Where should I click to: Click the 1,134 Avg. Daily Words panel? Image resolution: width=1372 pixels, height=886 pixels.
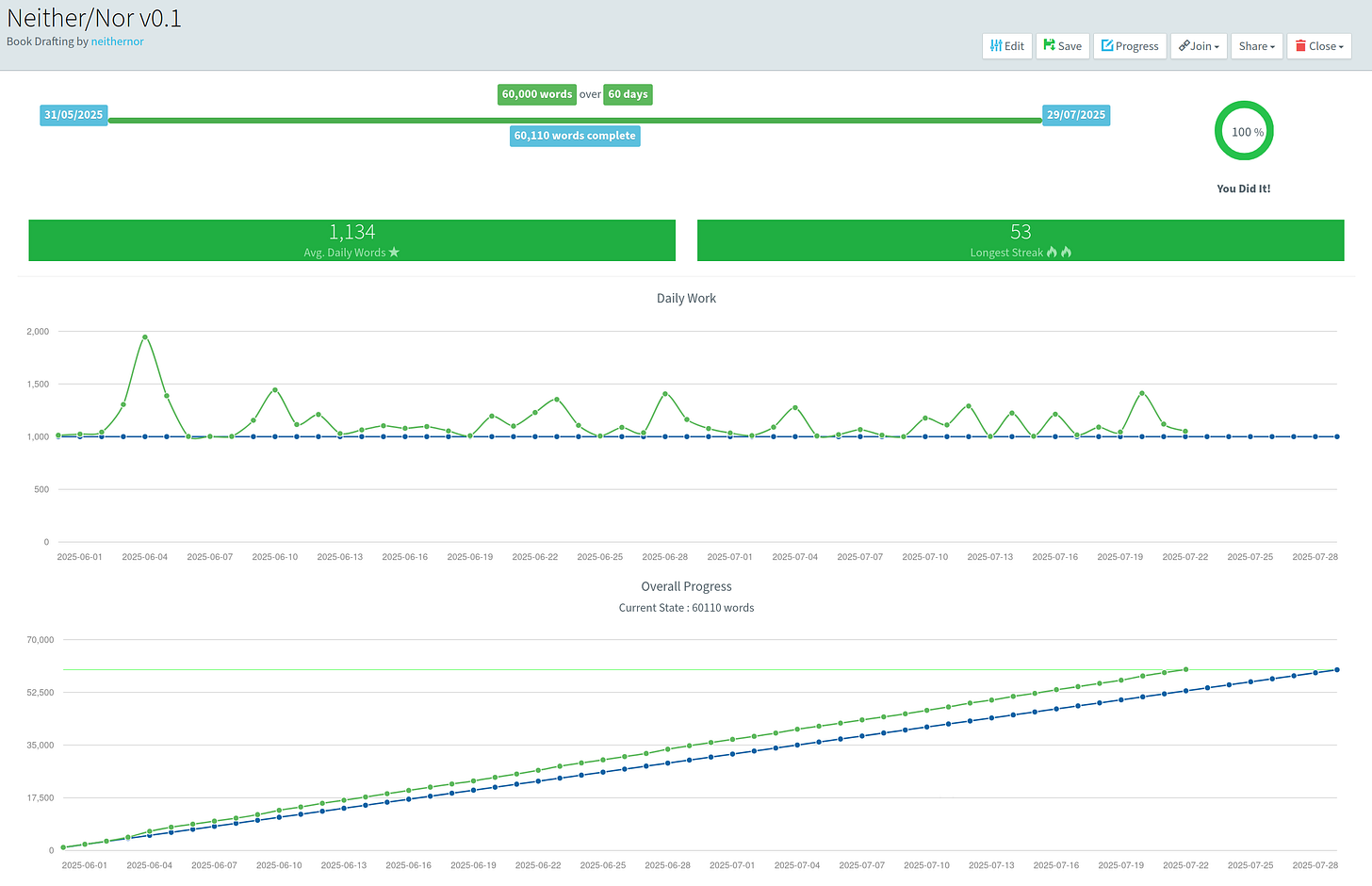352,240
